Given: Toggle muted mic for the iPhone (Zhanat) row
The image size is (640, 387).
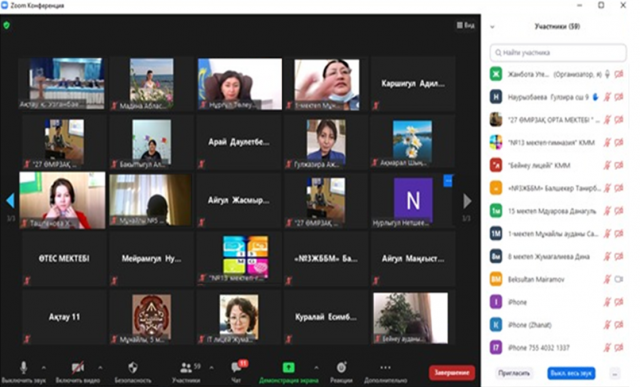Looking at the screenshot, I should [x=607, y=325].
